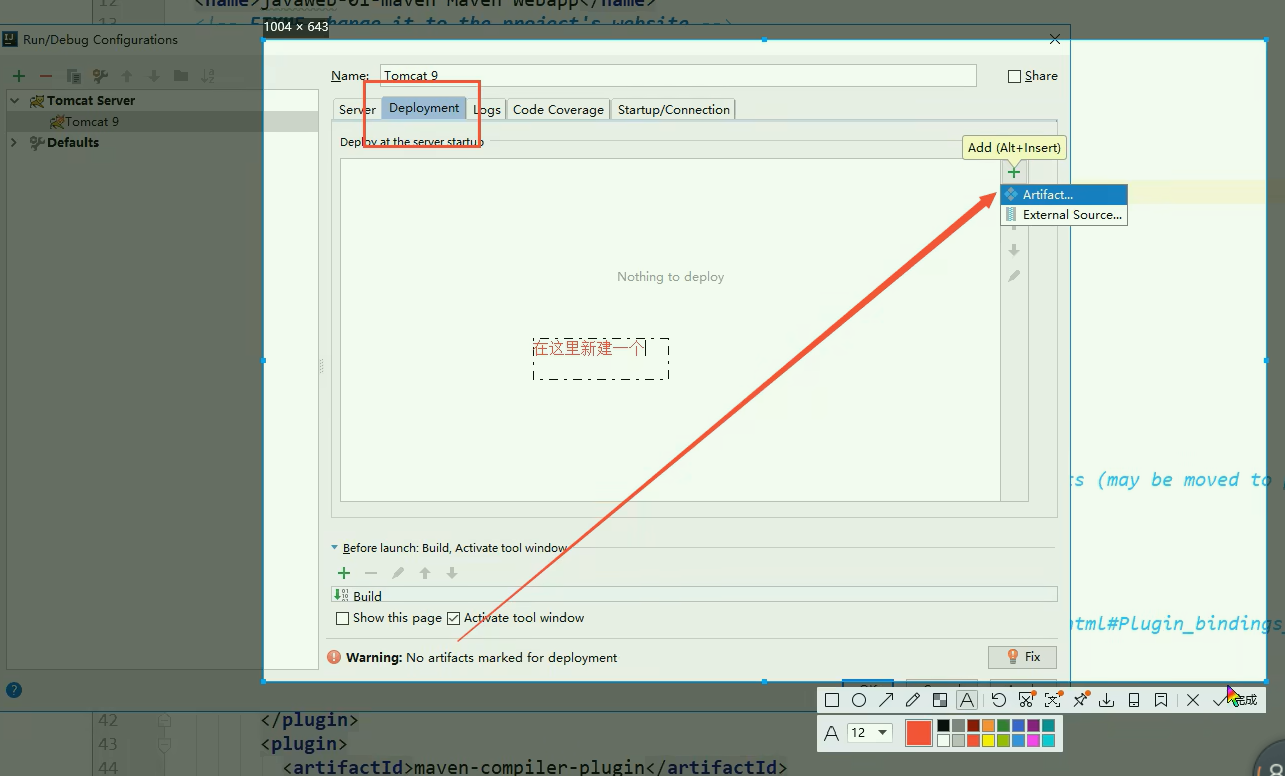Viewport: 1285px width, 776px height.
Task: Move configuration down in left toolbar
Action: point(154,76)
